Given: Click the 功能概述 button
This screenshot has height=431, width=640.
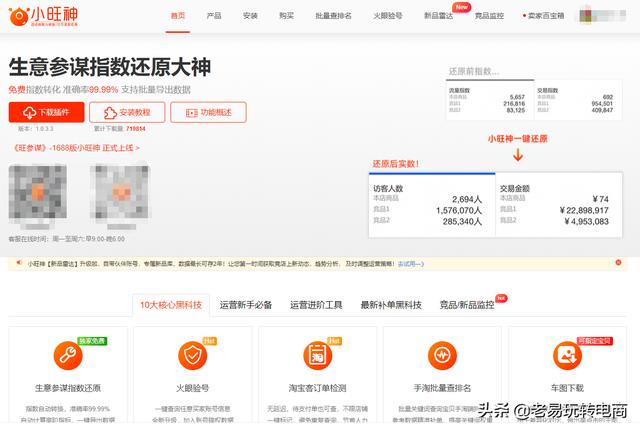Looking at the screenshot, I should coord(207,112).
